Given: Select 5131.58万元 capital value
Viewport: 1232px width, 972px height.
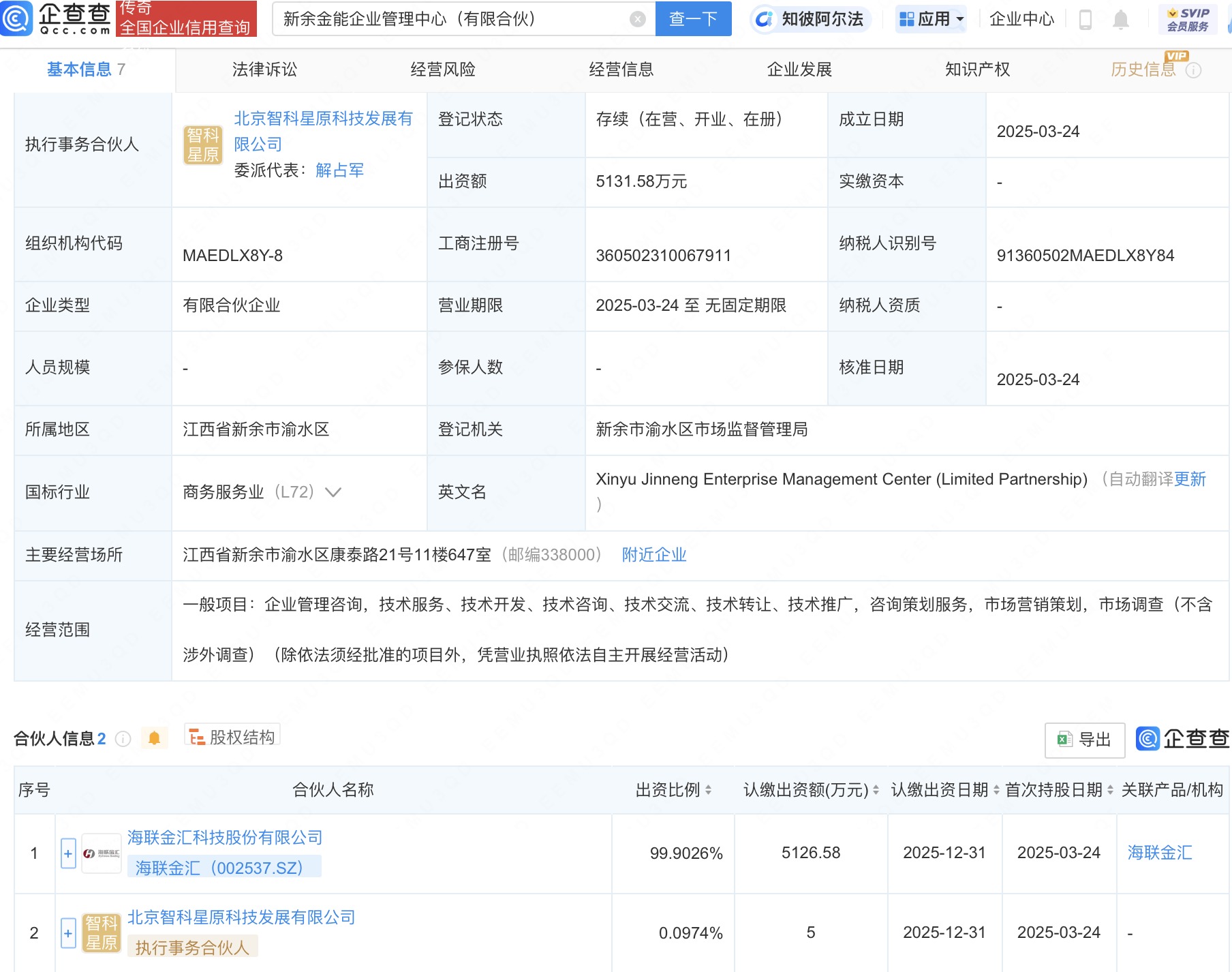Looking at the screenshot, I should pos(641,181).
